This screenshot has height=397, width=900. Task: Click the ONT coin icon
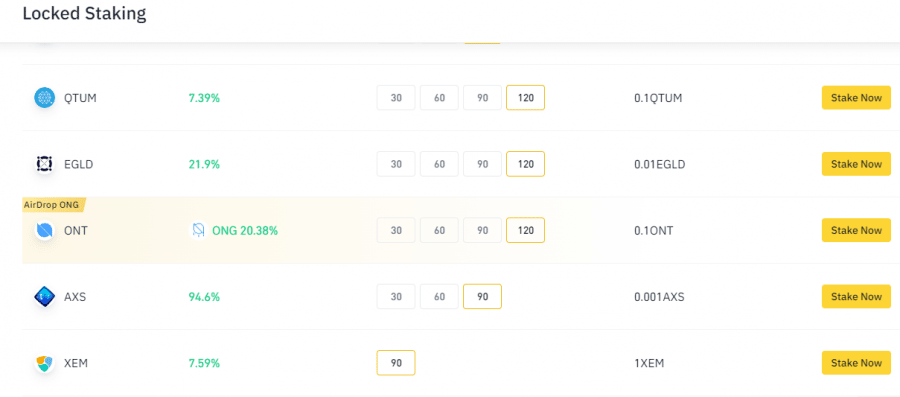44,231
